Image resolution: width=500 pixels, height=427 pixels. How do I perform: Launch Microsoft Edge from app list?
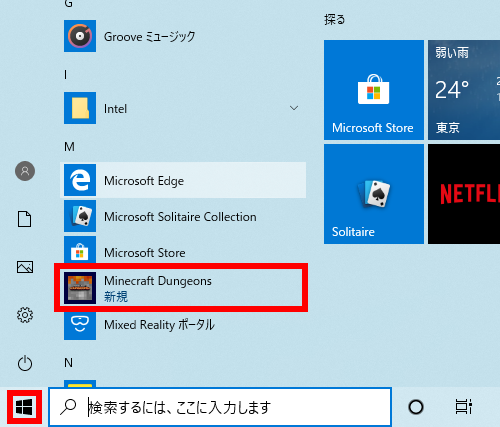pyautogui.click(x=183, y=180)
